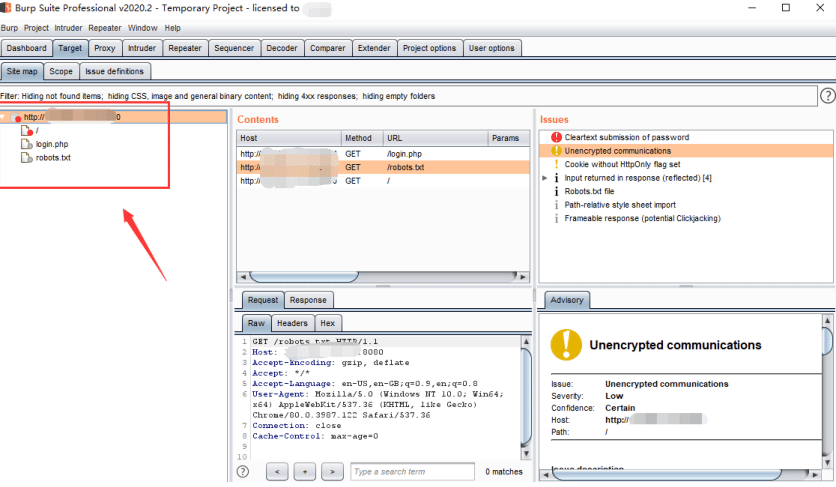
Task: Click the search term input field
Action: tap(412, 472)
